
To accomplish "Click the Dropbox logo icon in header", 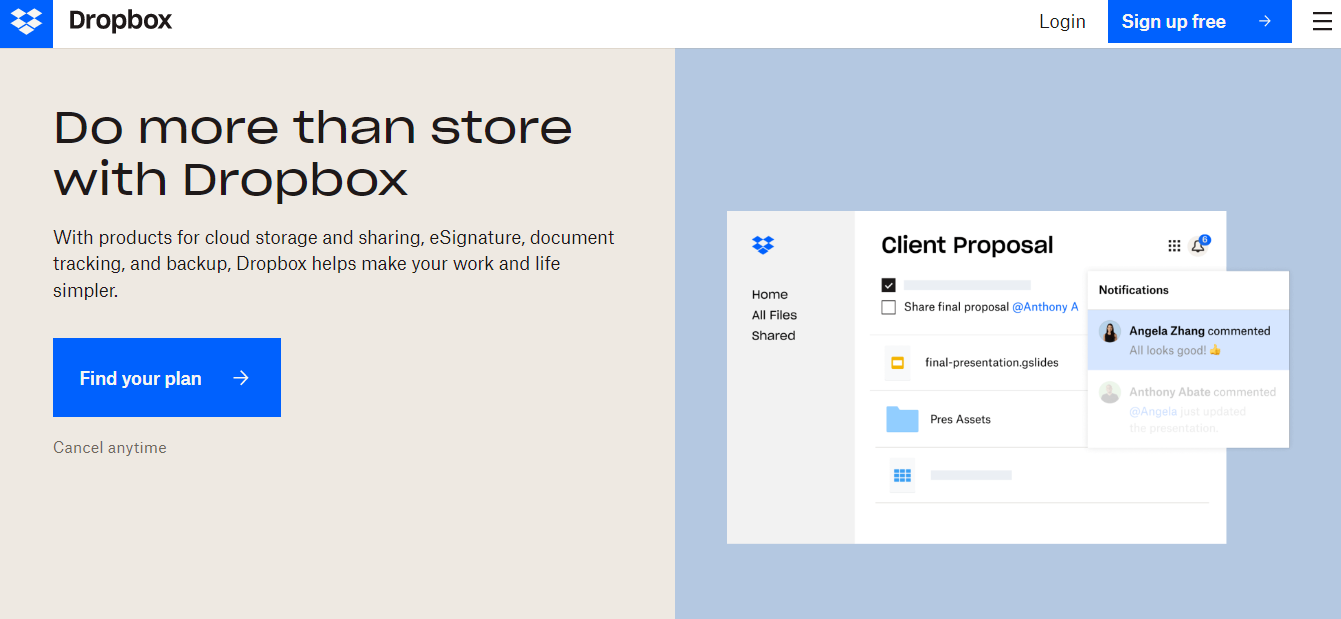I will [26, 22].
